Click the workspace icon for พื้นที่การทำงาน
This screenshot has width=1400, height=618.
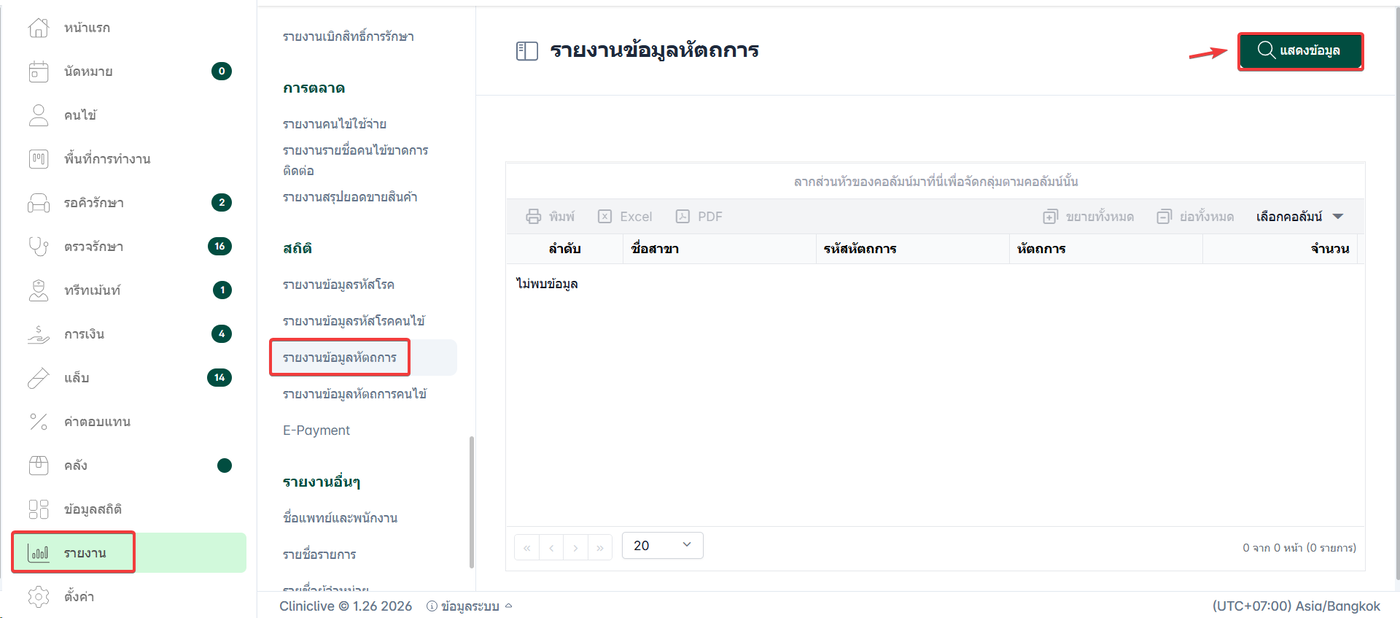(x=39, y=159)
